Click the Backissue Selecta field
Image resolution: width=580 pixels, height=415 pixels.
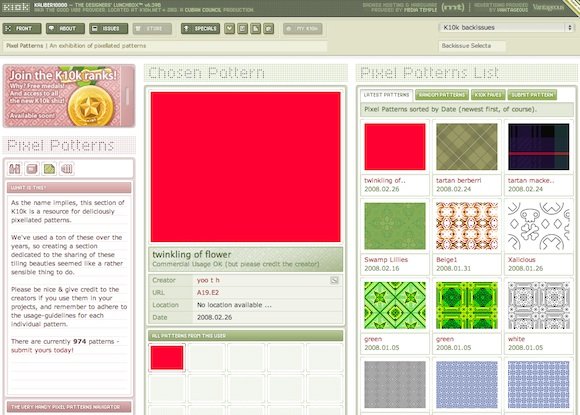click(x=472, y=45)
